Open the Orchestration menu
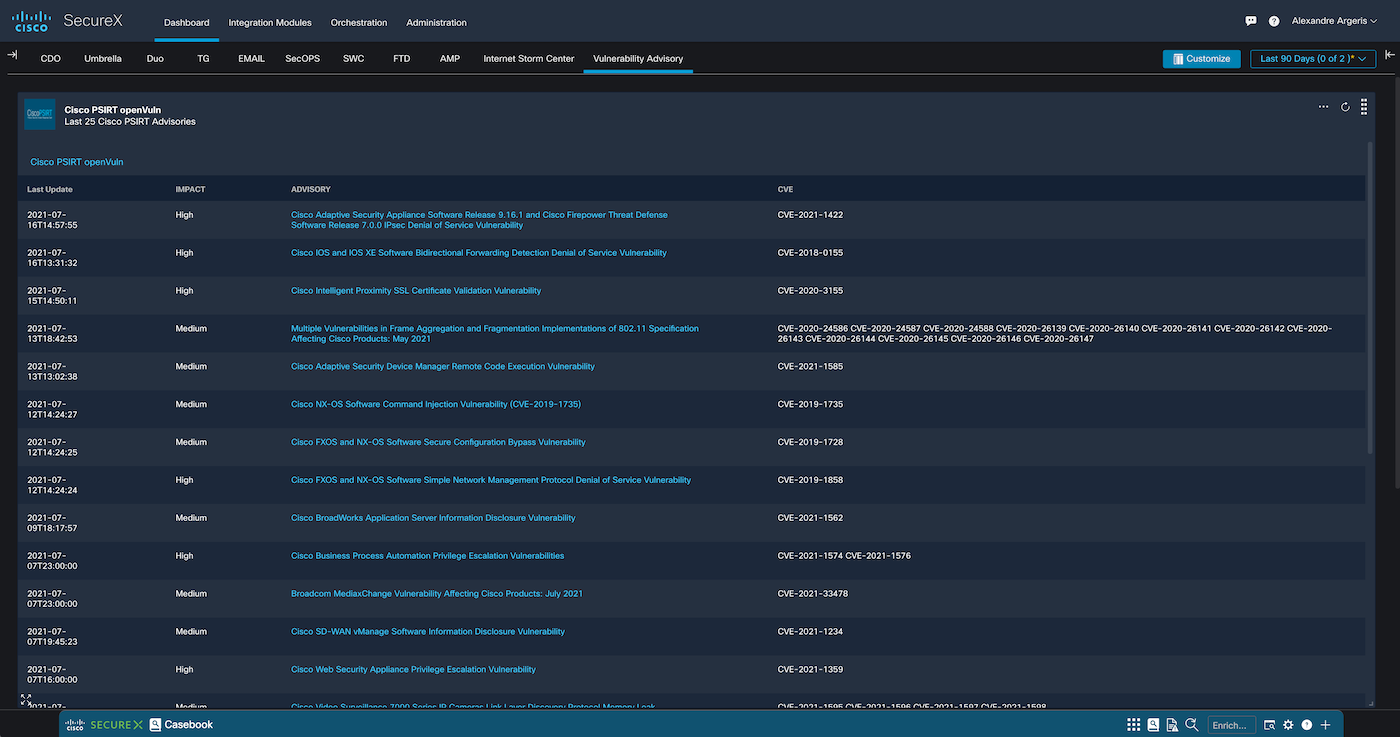This screenshot has height=737, width=1400. (359, 22)
